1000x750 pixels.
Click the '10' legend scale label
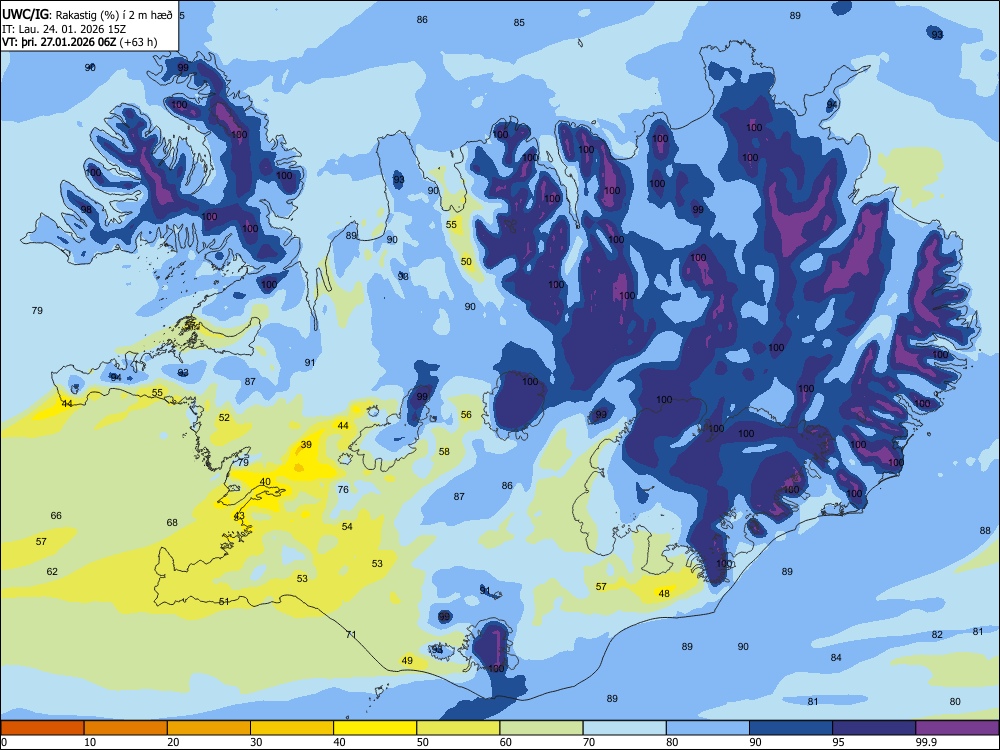(90, 742)
